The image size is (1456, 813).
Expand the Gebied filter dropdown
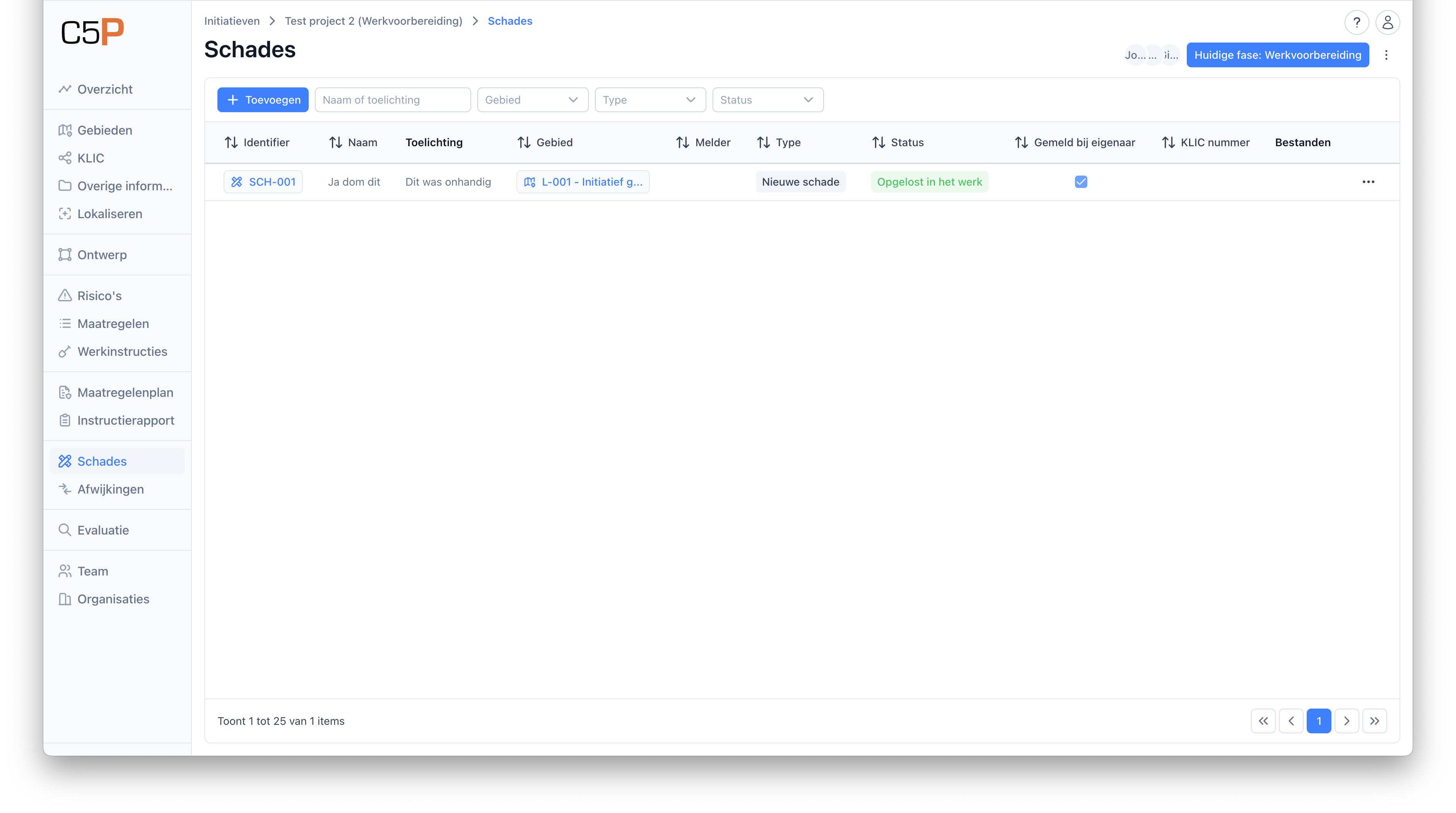[x=532, y=100]
